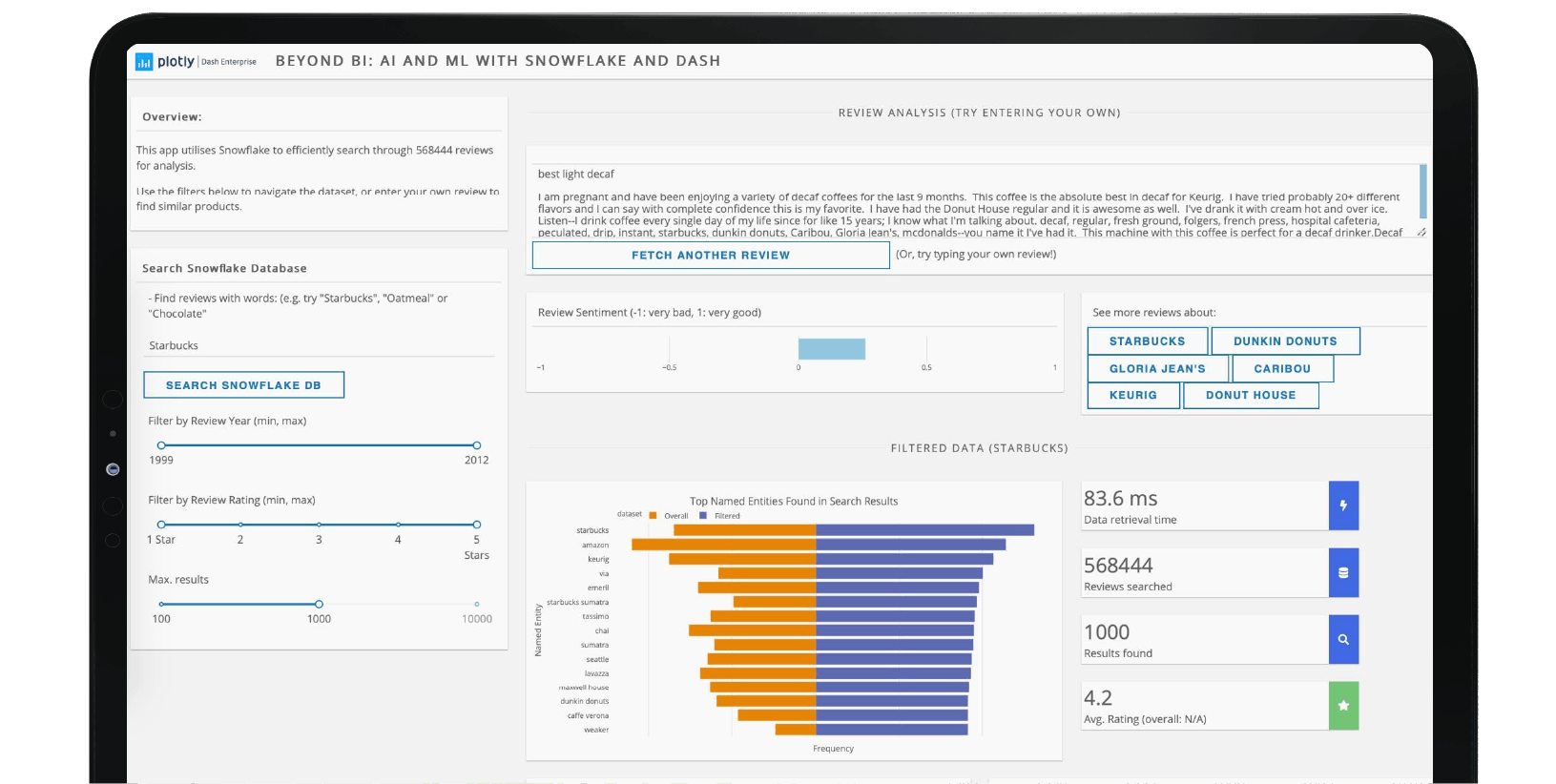Click Search Snowflake DB button

tap(243, 385)
